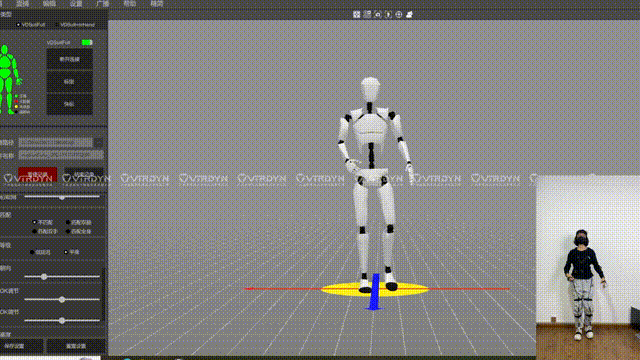Viewport: 640px width, 360px height.
Task: Click the bottom-left button of the left panel
Action: [x=21, y=346]
